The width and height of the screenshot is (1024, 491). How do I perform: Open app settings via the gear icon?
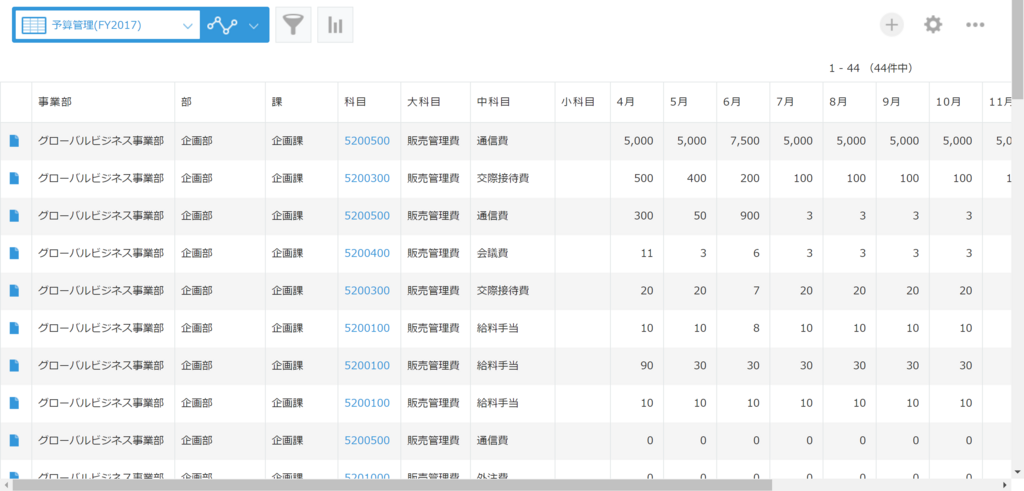click(x=933, y=25)
